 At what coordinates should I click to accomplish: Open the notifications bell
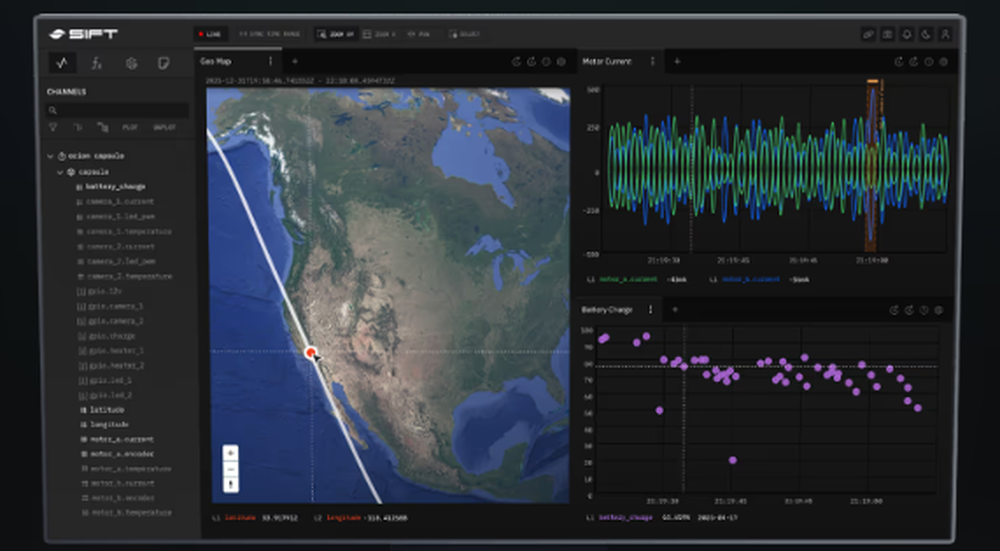click(907, 34)
